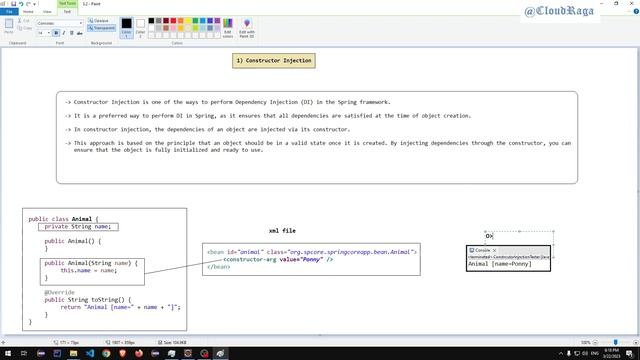Show hidden system tray icons
This screenshot has width=640, height=360.
coord(560,353)
